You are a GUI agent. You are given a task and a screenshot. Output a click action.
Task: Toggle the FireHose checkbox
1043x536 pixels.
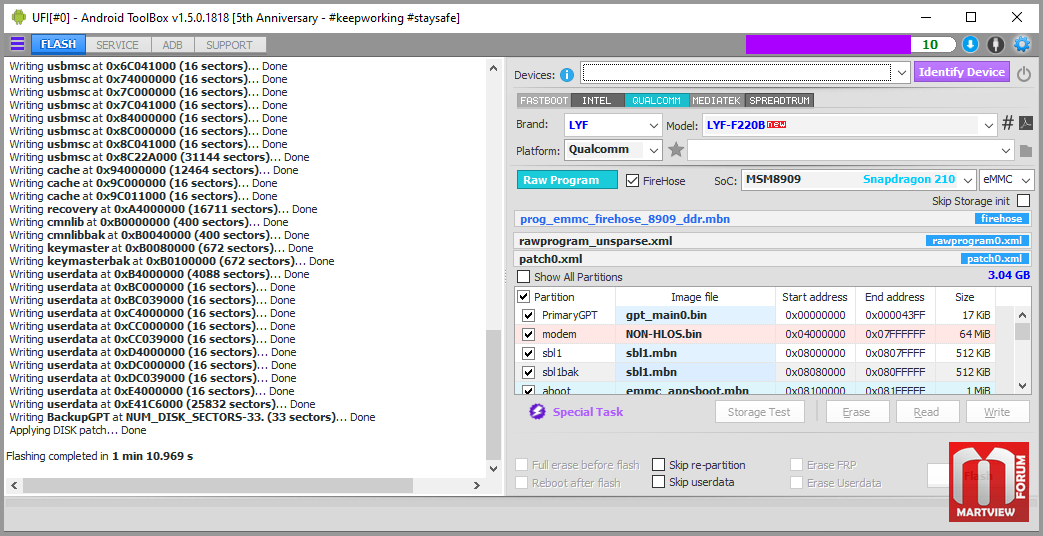point(632,180)
